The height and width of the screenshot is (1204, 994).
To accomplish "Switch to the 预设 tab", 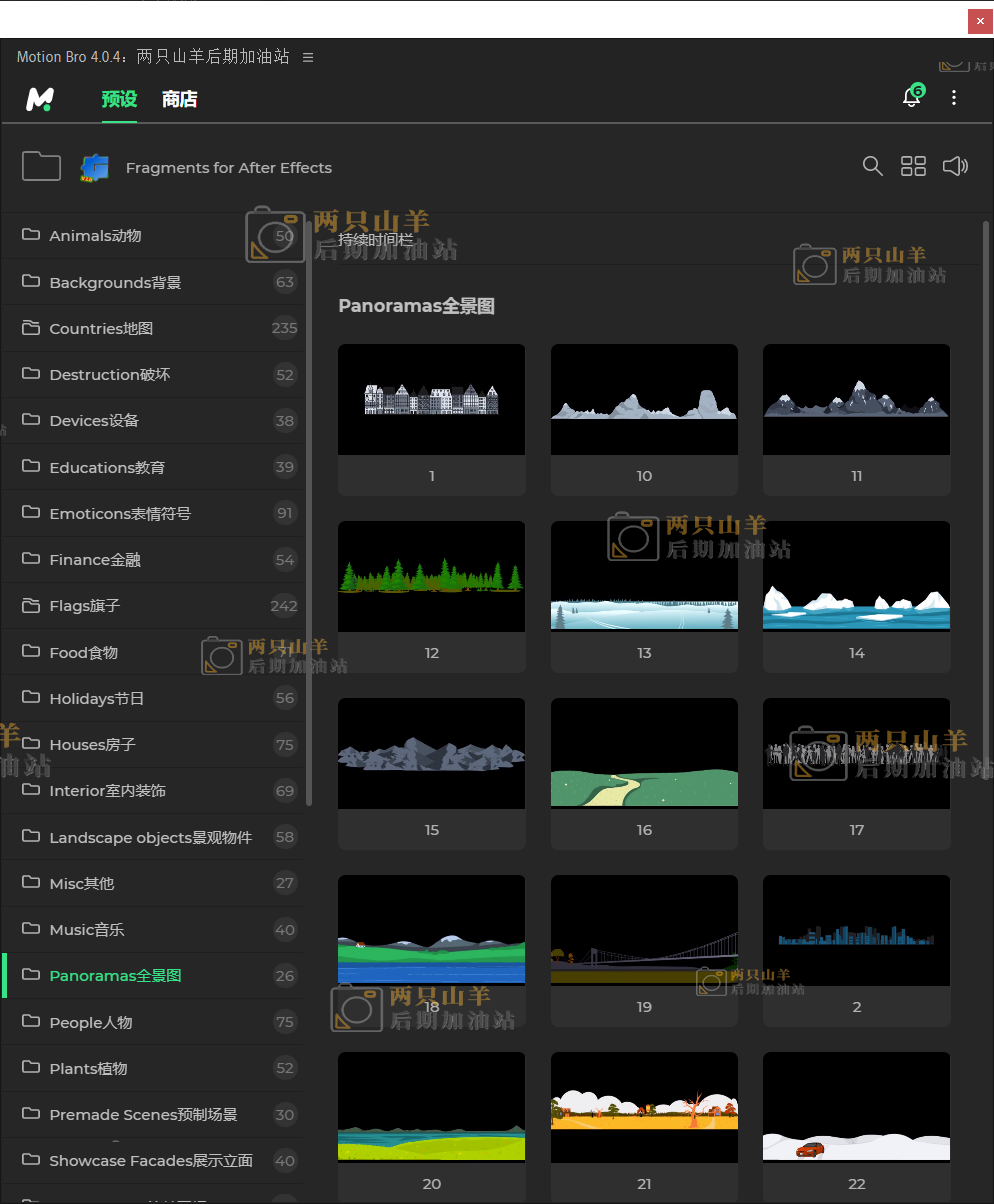I will [119, 99].
